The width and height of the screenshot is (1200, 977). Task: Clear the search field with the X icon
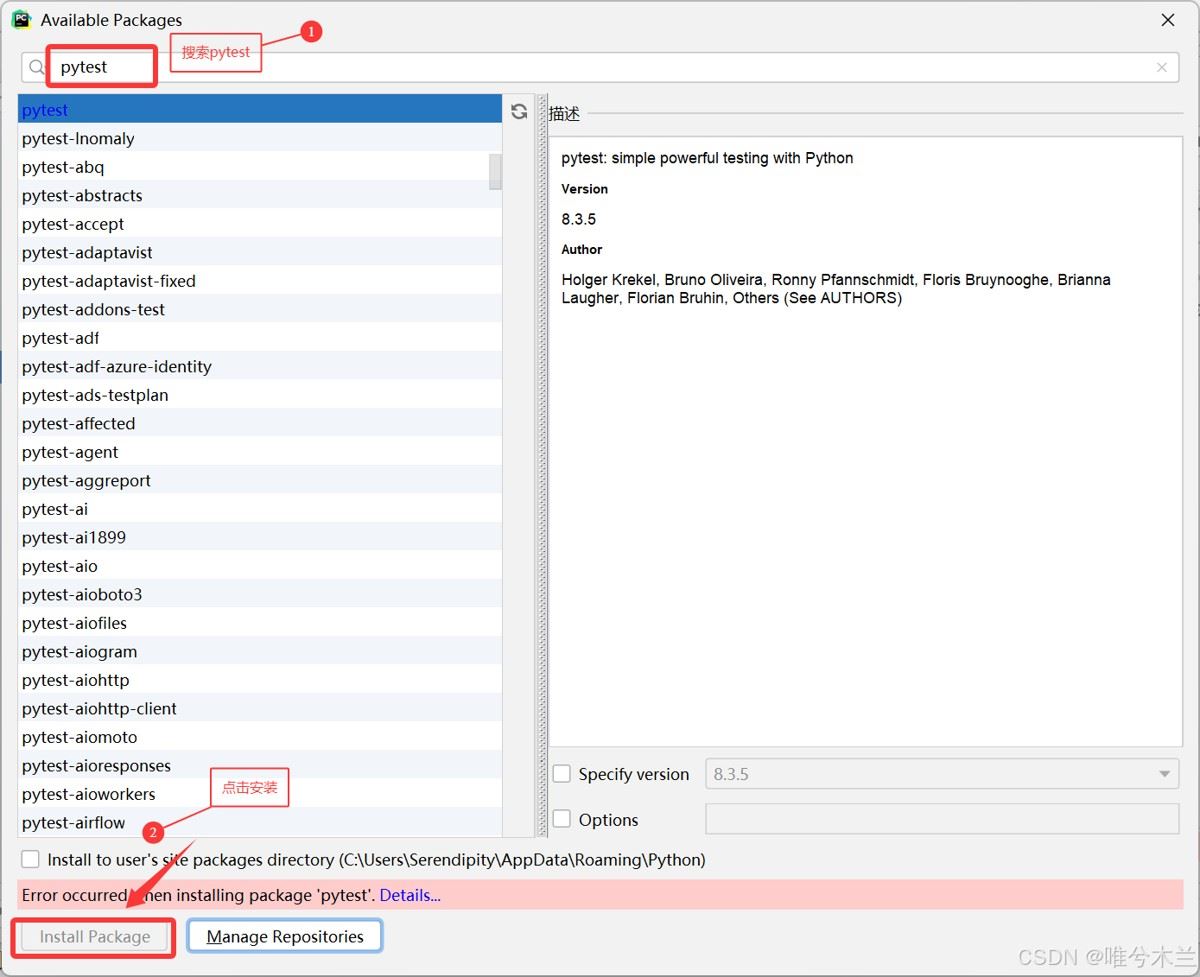click(1162, 68)
